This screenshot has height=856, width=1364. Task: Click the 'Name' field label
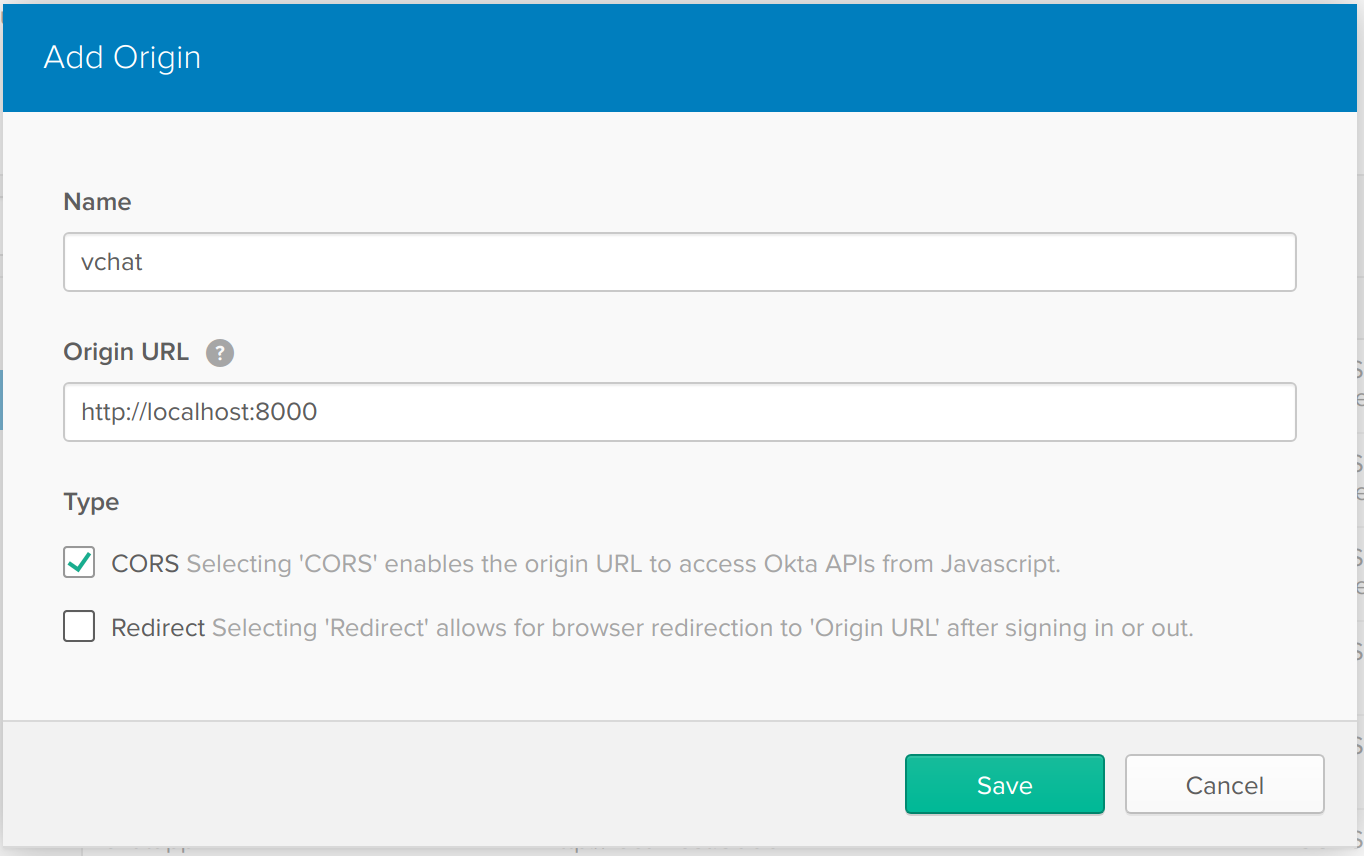(97, 202)
